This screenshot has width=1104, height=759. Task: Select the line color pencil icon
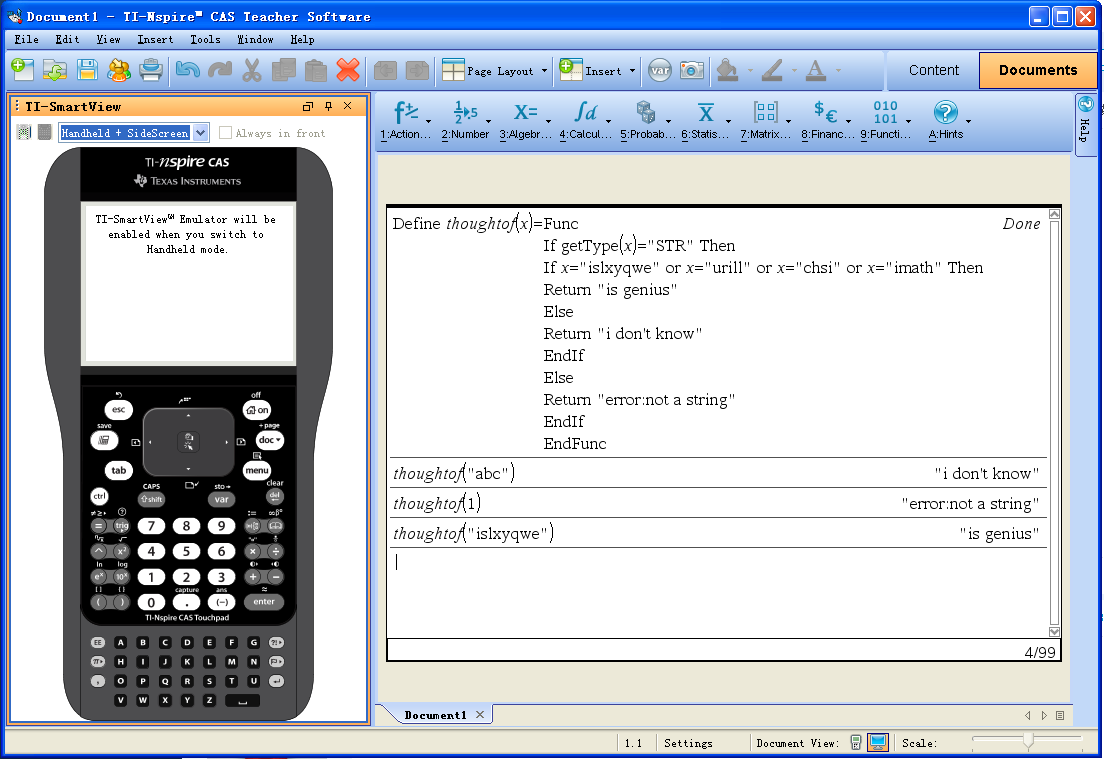[x=772, y=70]
